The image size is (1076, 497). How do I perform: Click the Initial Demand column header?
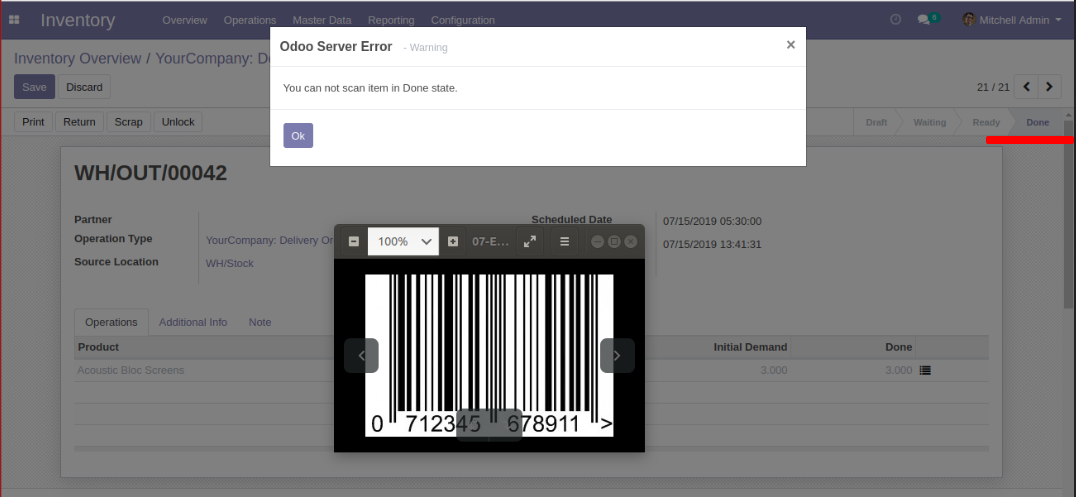(x=750, y=347)
